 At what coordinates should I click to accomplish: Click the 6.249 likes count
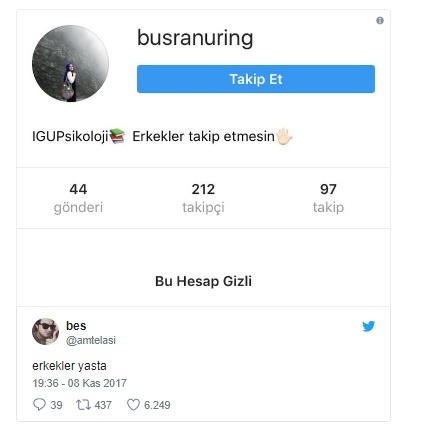pos(157,405)
